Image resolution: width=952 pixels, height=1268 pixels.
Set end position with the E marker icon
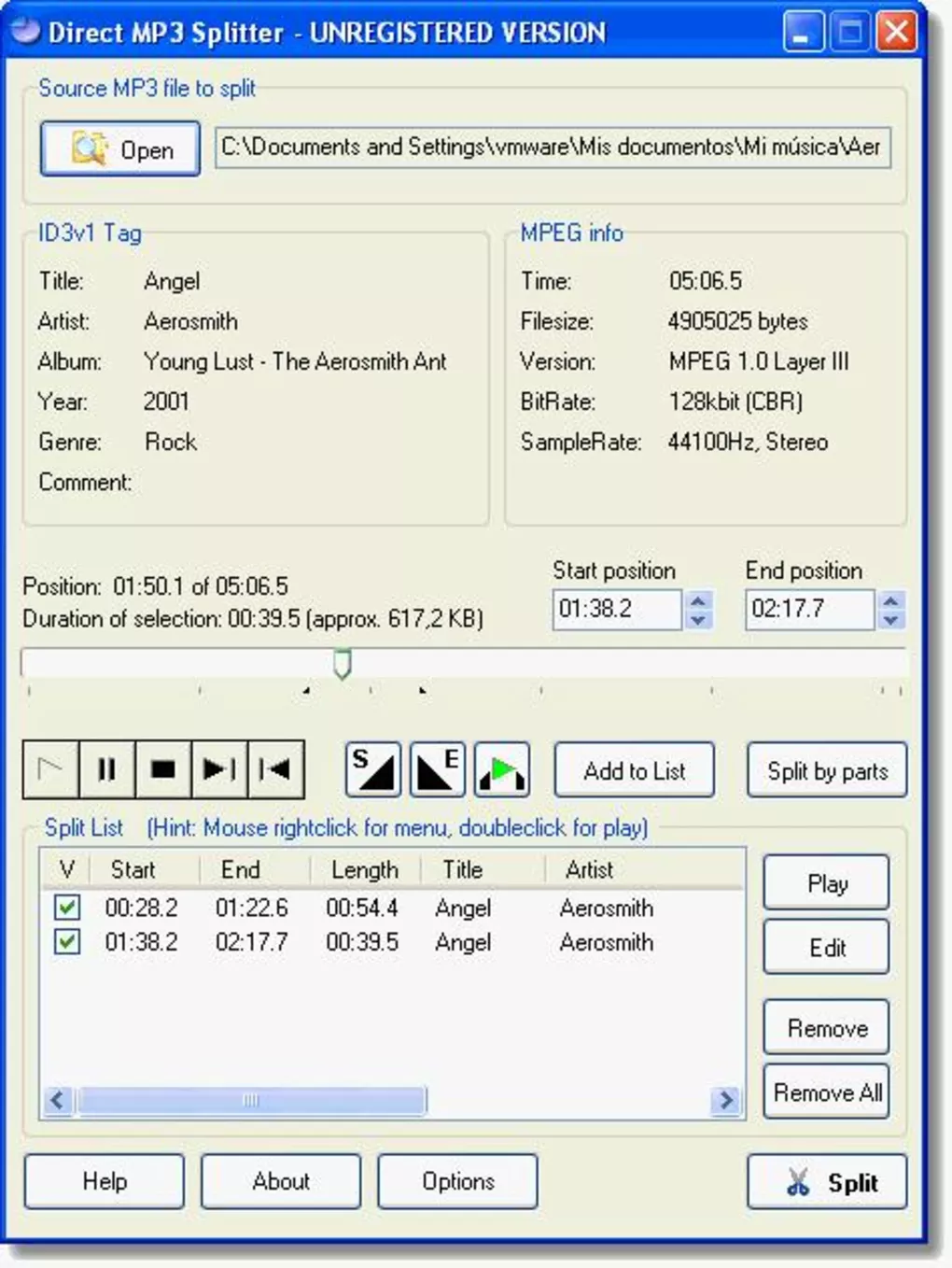pos(437,768)
